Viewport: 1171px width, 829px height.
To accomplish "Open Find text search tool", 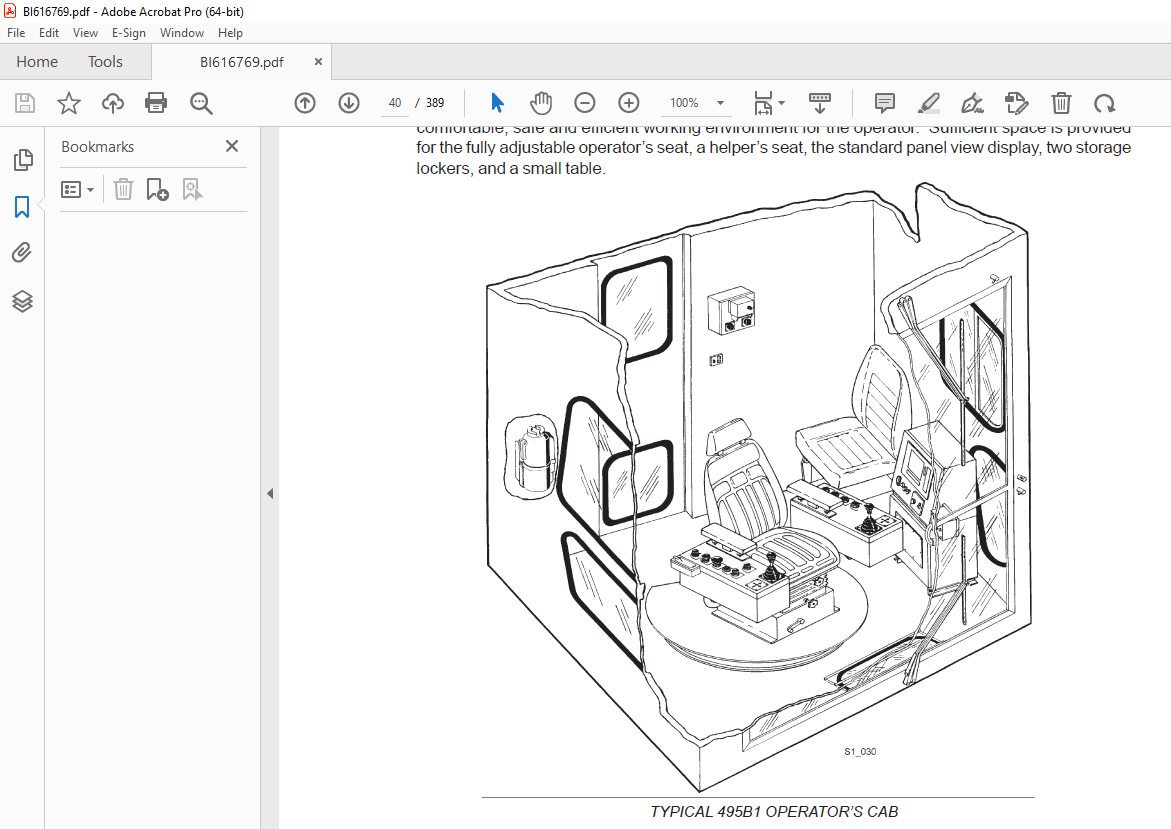I will point(201,103).
